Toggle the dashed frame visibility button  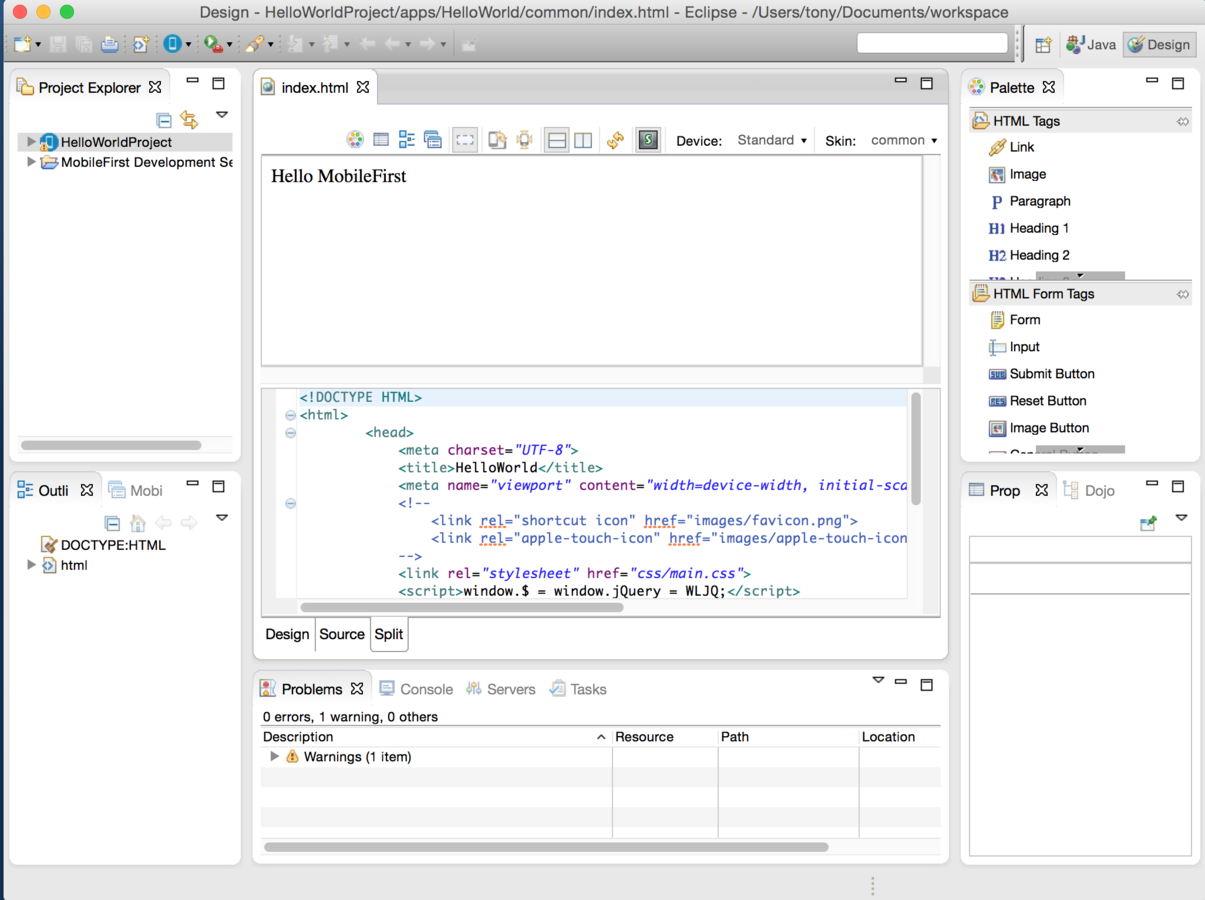pos(465,140)
